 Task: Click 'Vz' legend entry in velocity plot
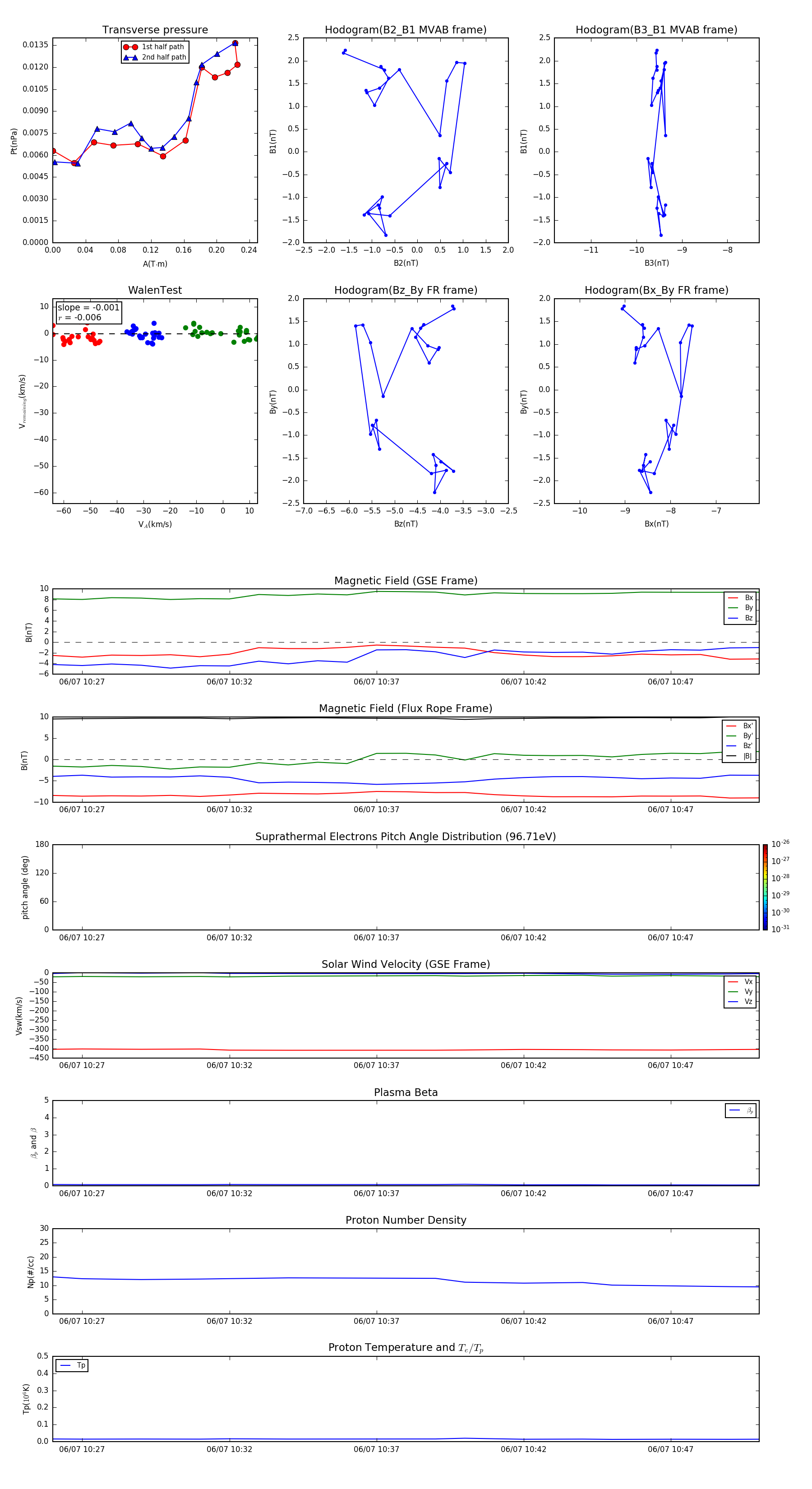tap(740, 1002)
